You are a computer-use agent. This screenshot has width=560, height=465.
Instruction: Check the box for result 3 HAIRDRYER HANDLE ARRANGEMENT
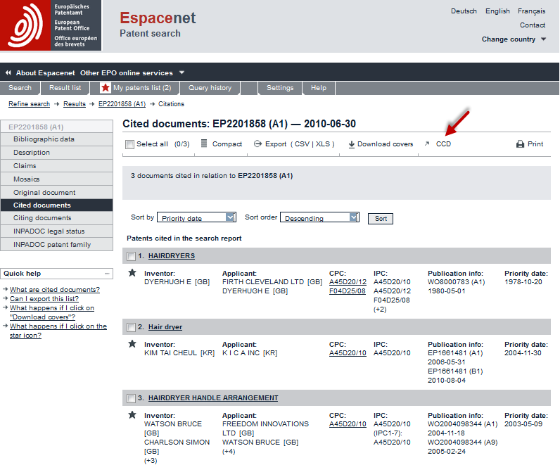point(131,398)
